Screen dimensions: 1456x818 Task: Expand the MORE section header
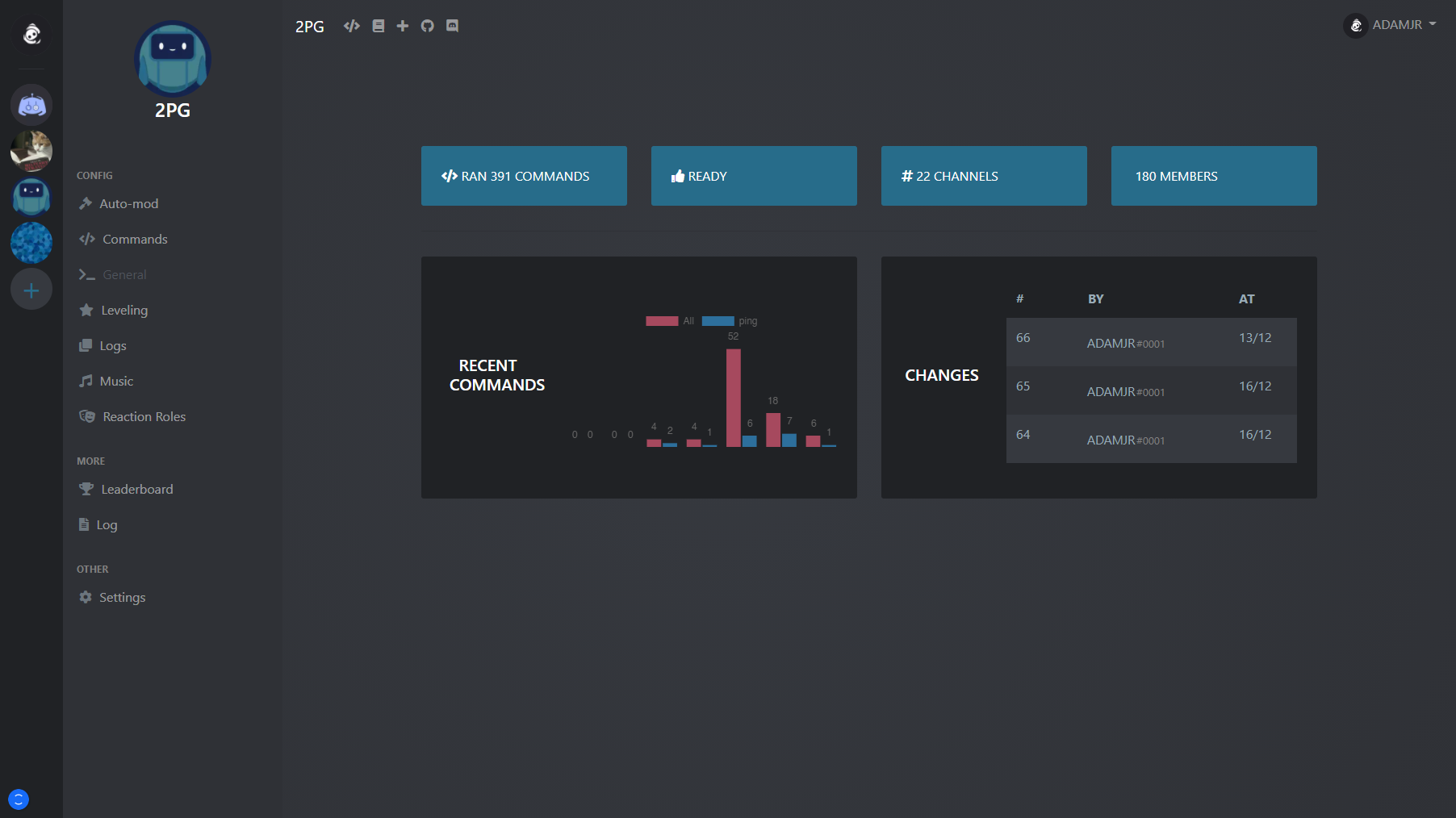90,461
